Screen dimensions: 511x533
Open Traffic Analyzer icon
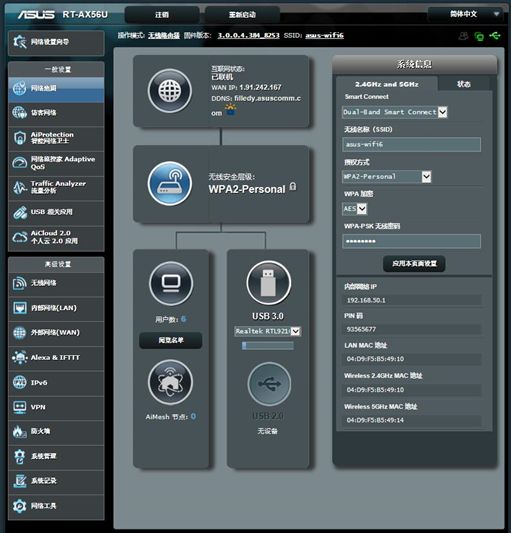19,187
